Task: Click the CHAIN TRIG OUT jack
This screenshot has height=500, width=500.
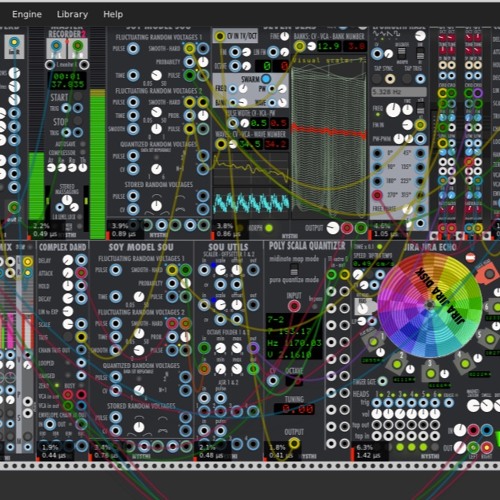Action: point(81,350)
